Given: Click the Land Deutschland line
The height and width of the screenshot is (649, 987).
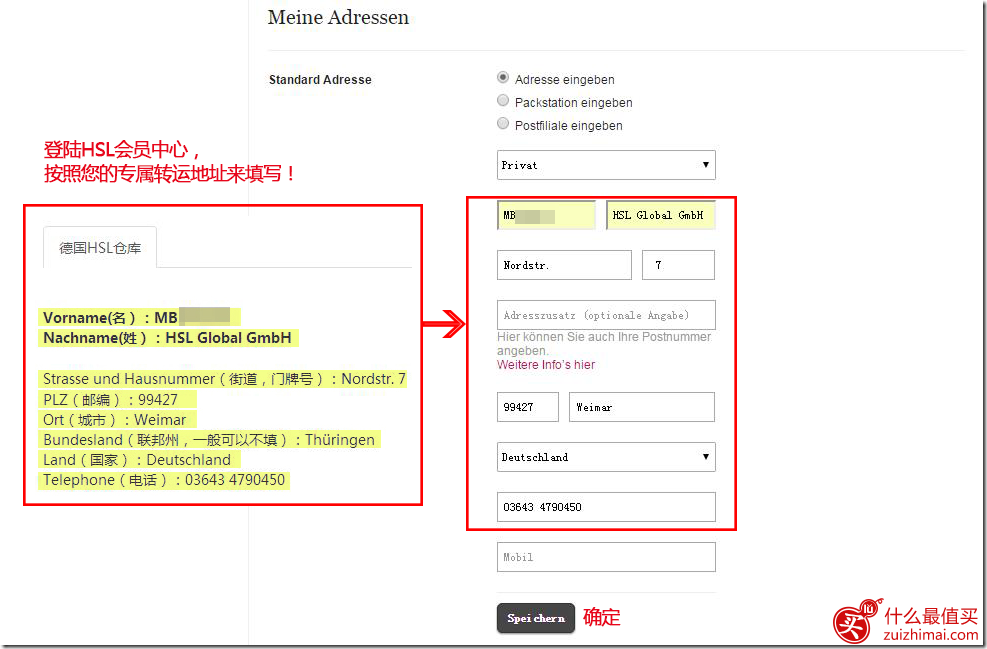Looking at the screenshot, I should tap(139, 460).
